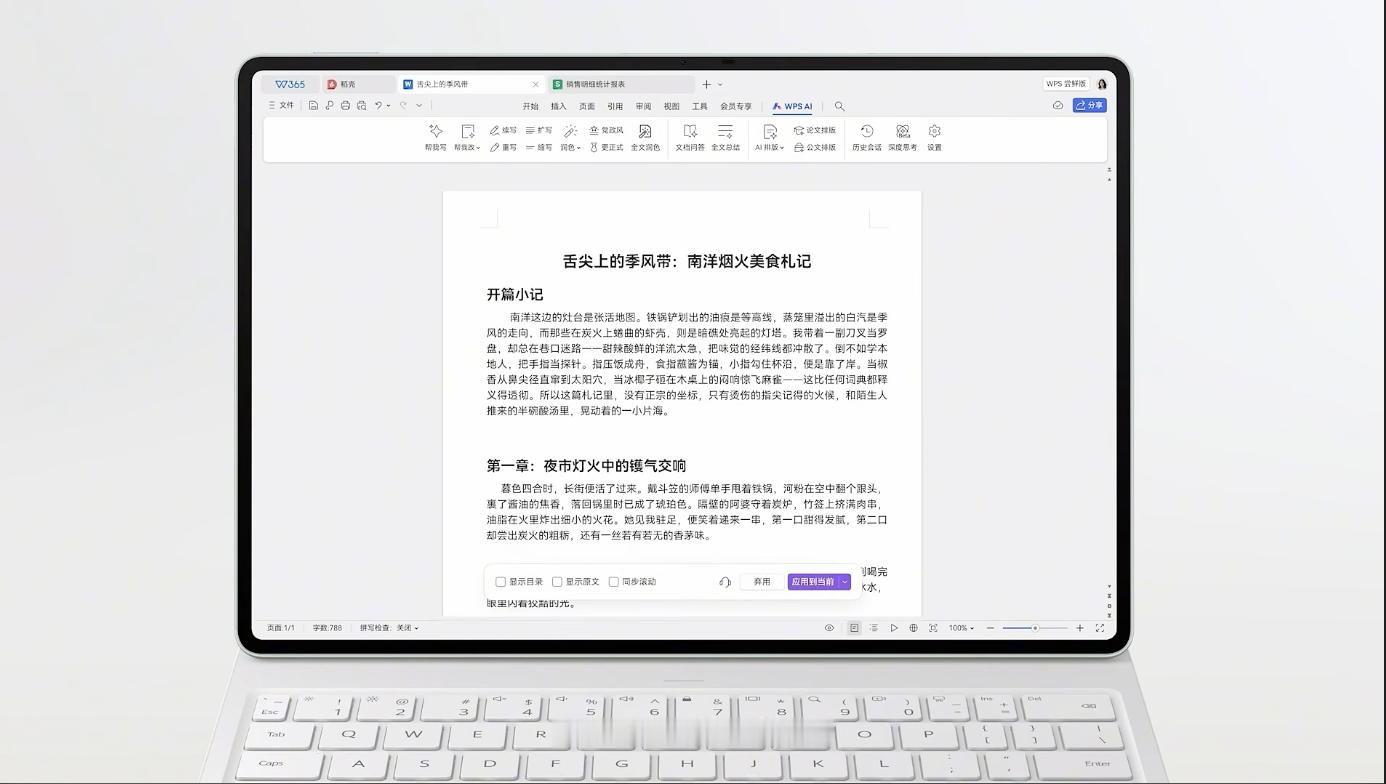
Task: Click the 应用到当前 apply button
Action: [813, 582]
